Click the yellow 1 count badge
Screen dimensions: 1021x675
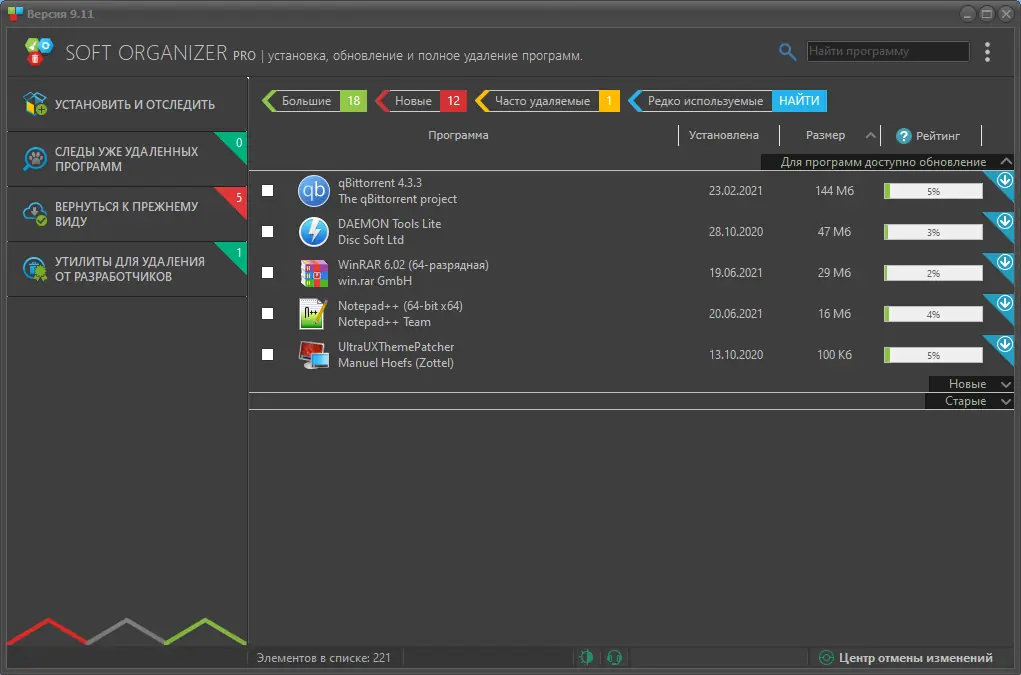point(609,101)
